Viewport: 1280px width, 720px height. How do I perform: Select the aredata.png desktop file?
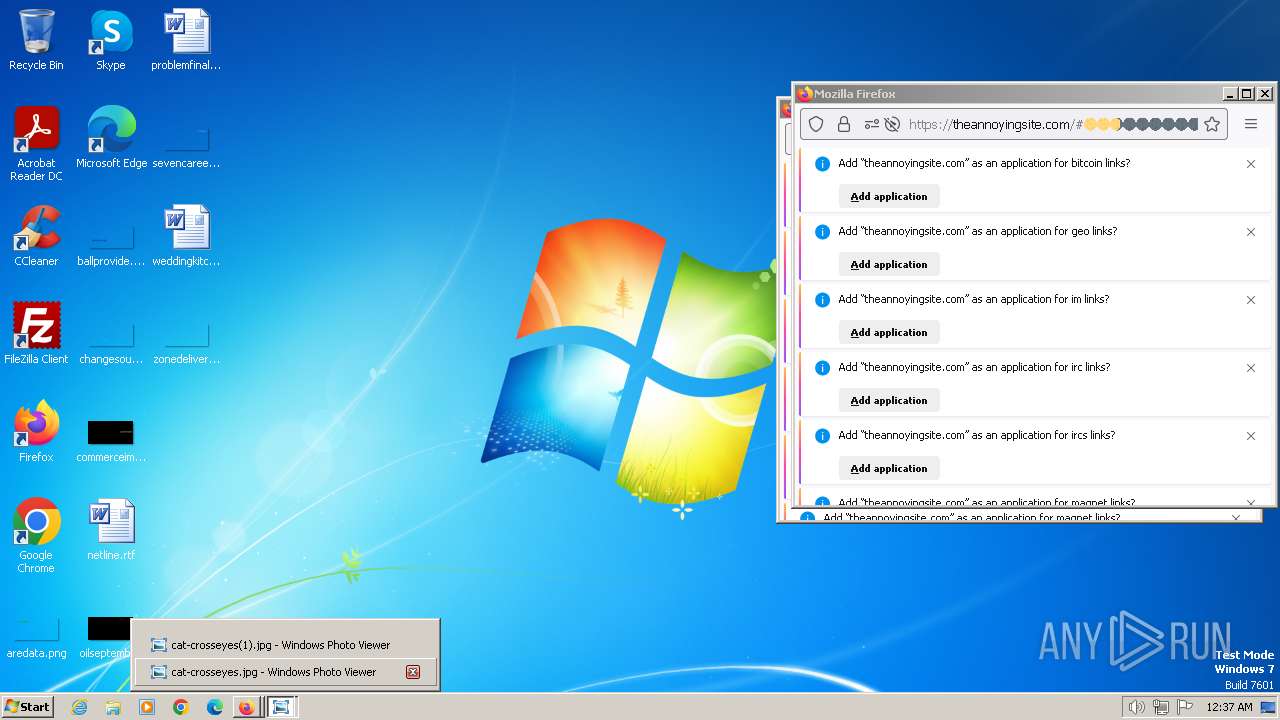click(36, 636)
